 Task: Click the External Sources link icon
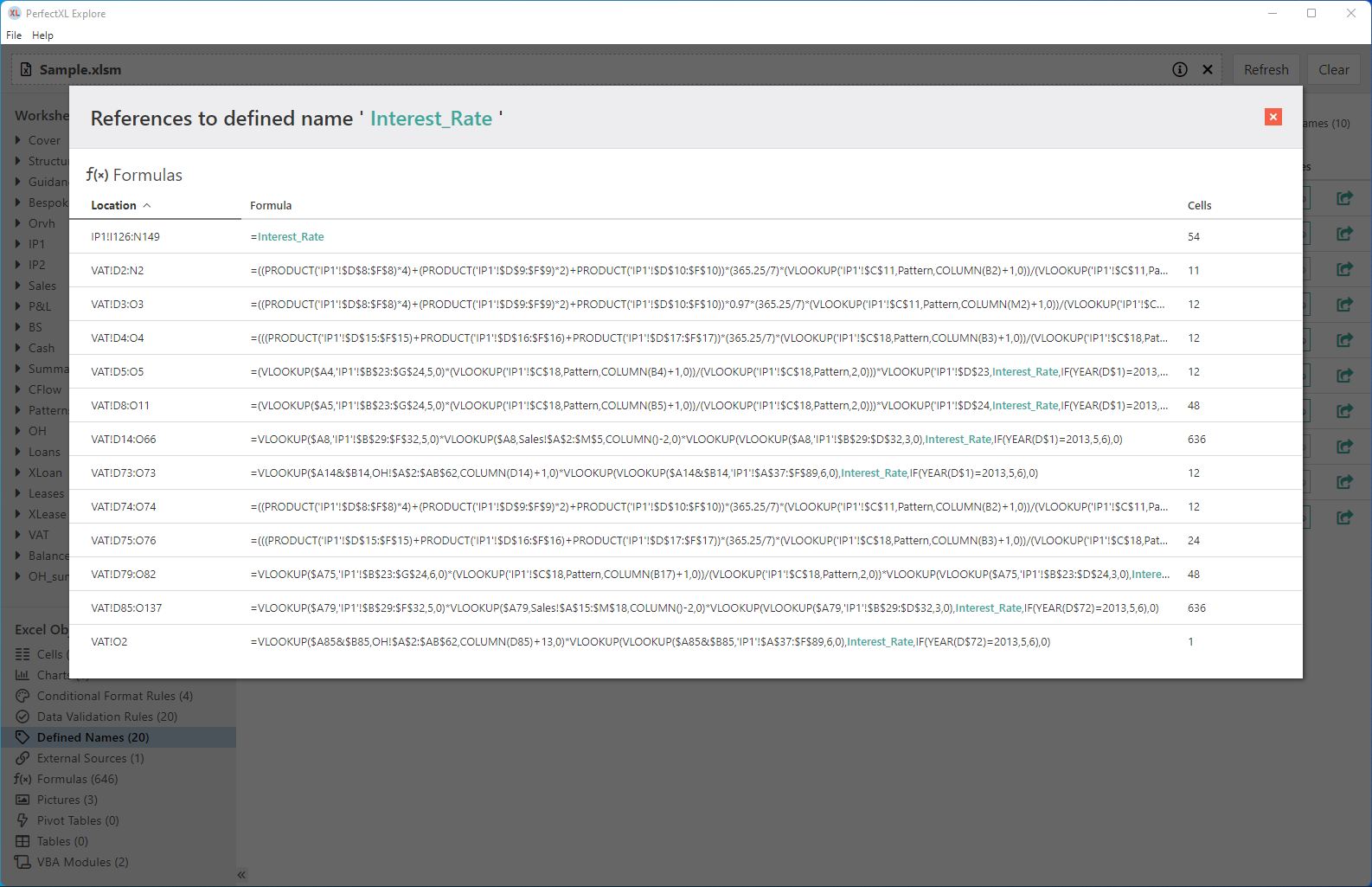pyautogui.click(x=22, y=758)
